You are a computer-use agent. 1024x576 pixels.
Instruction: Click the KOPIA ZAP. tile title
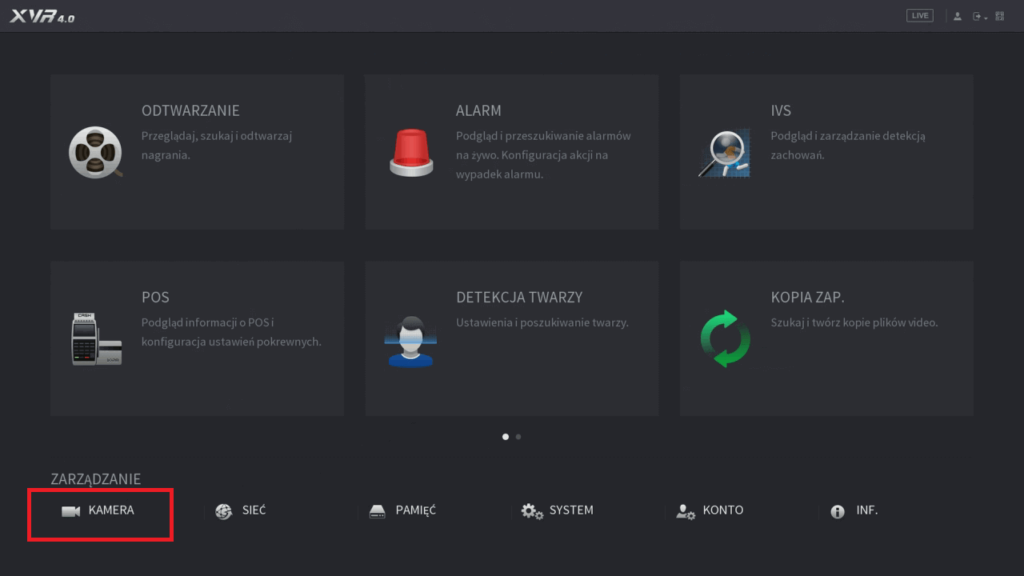[x=808, y=298]
